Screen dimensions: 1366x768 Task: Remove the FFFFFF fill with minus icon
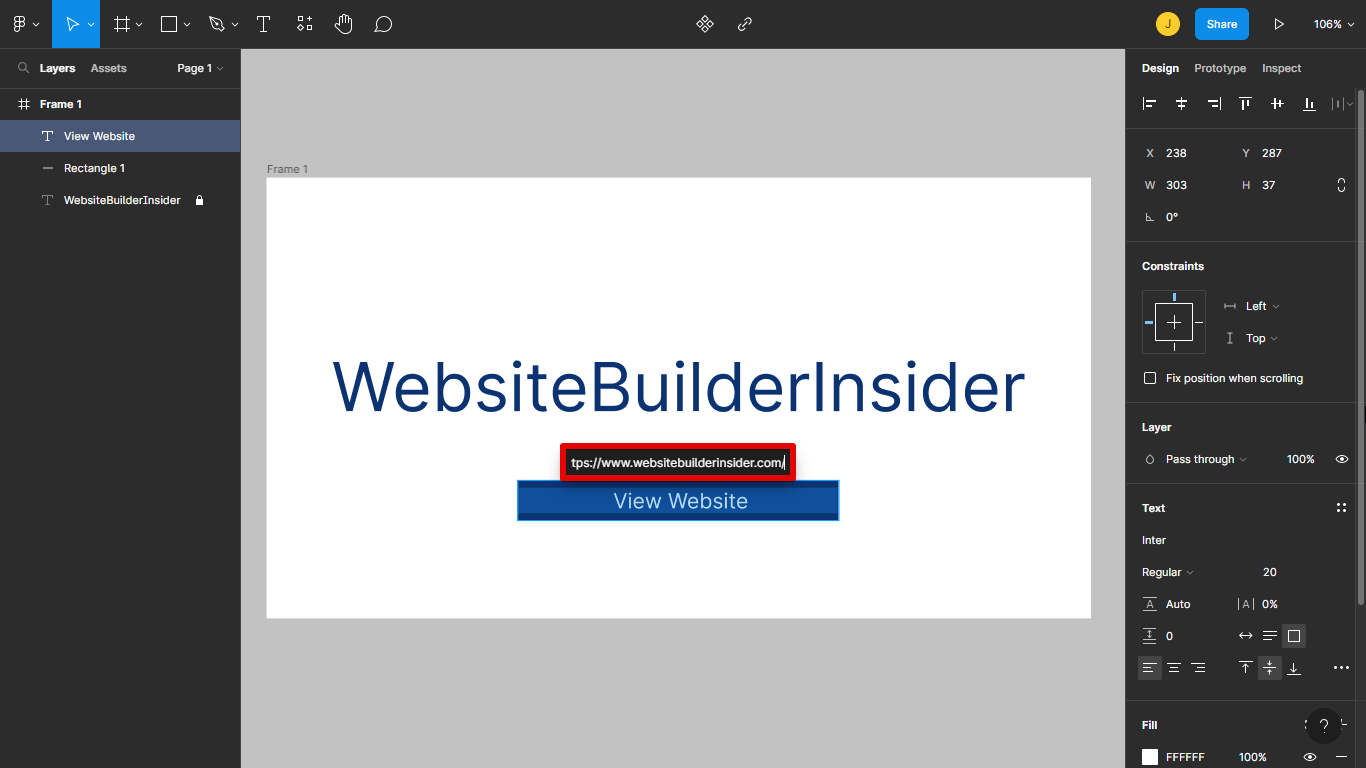[x=1341, y=757]
